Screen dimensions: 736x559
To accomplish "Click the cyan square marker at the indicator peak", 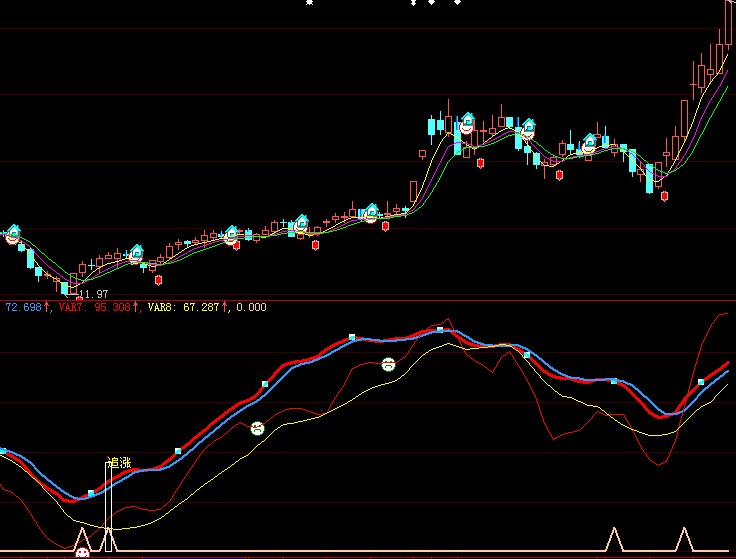I will point(440,329).
